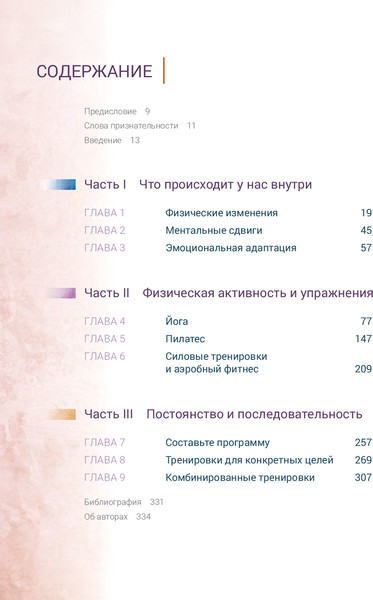This screenshot has width=373, height=600.
Task: Open chapter Комбинированные тренировки
Action: (240, 478)
